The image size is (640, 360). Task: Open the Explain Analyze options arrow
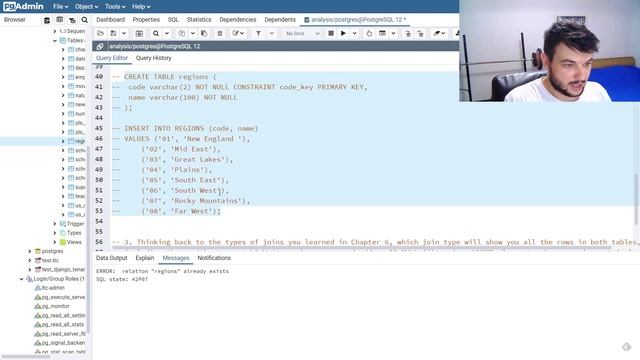coord(393,33)
